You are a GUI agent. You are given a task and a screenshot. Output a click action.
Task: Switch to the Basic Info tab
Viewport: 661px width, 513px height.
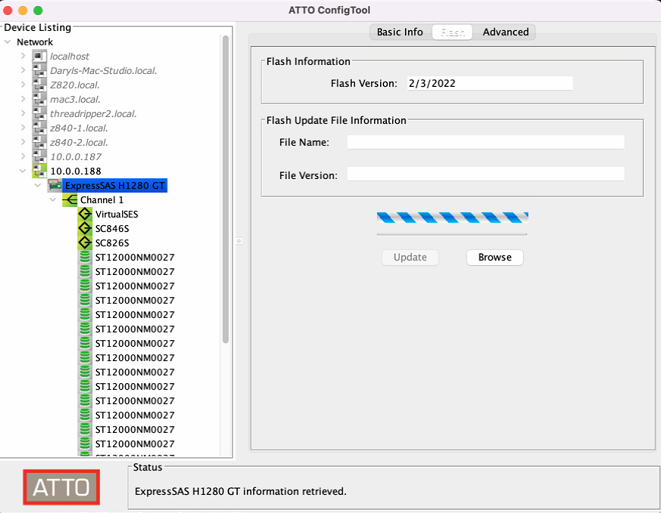pyautogui.click(x=400, y=32)
